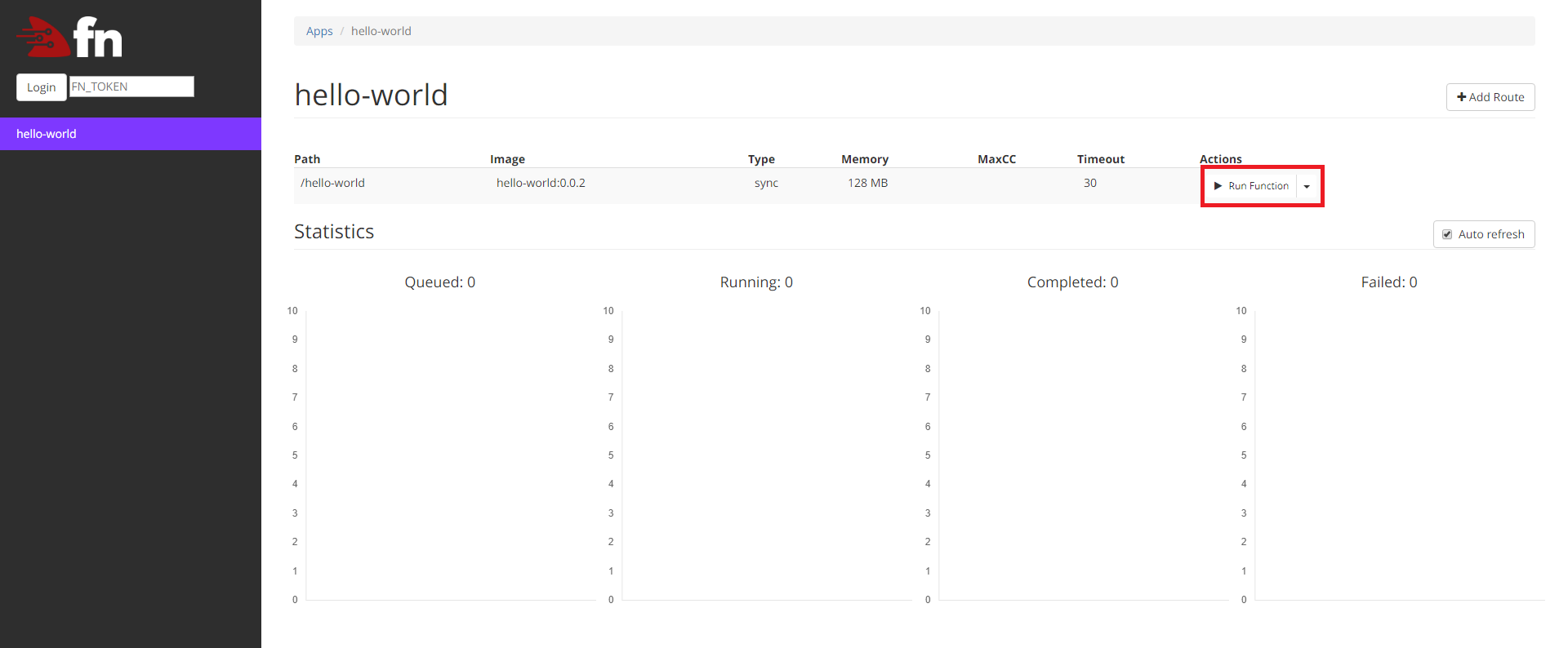Select hello-world app in sidebar

click(x=131, y=134)
